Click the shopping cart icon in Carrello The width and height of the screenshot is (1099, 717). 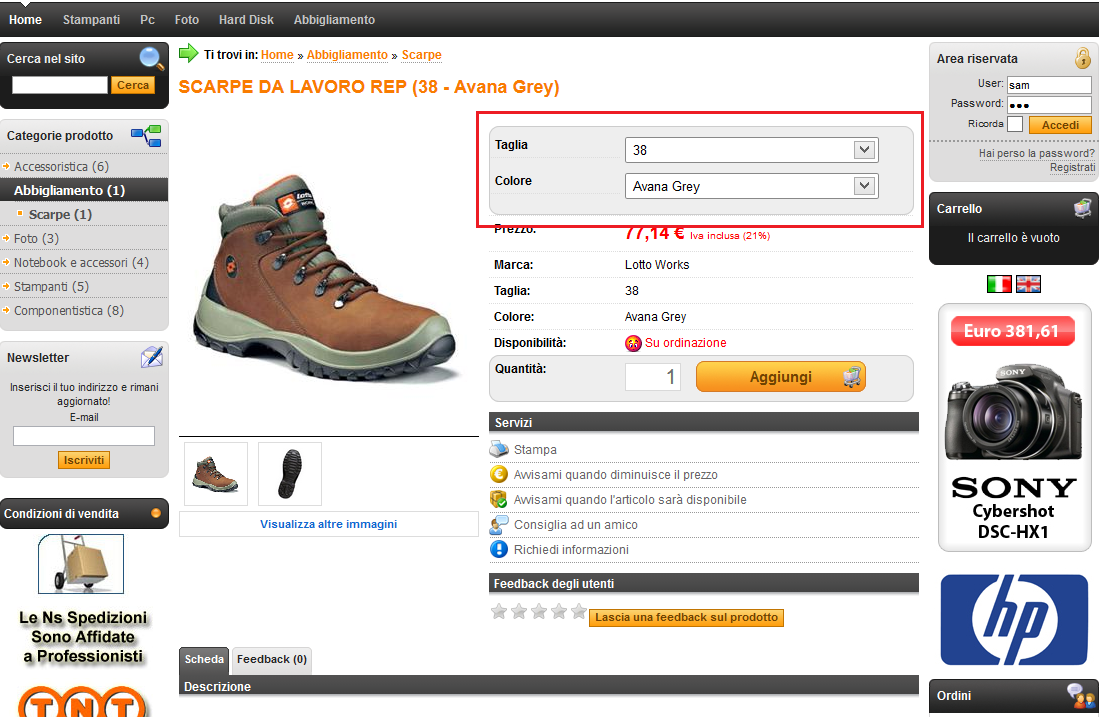[1083, 207]
